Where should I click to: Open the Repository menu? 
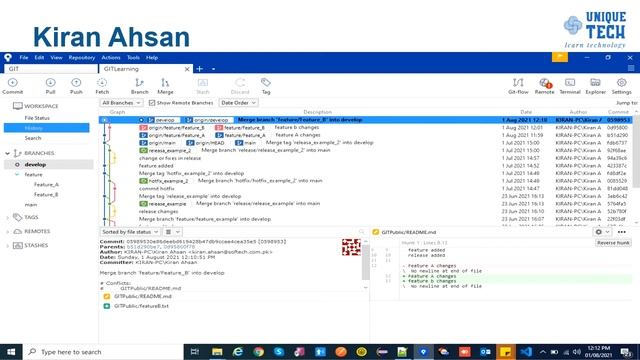(82, 58)
